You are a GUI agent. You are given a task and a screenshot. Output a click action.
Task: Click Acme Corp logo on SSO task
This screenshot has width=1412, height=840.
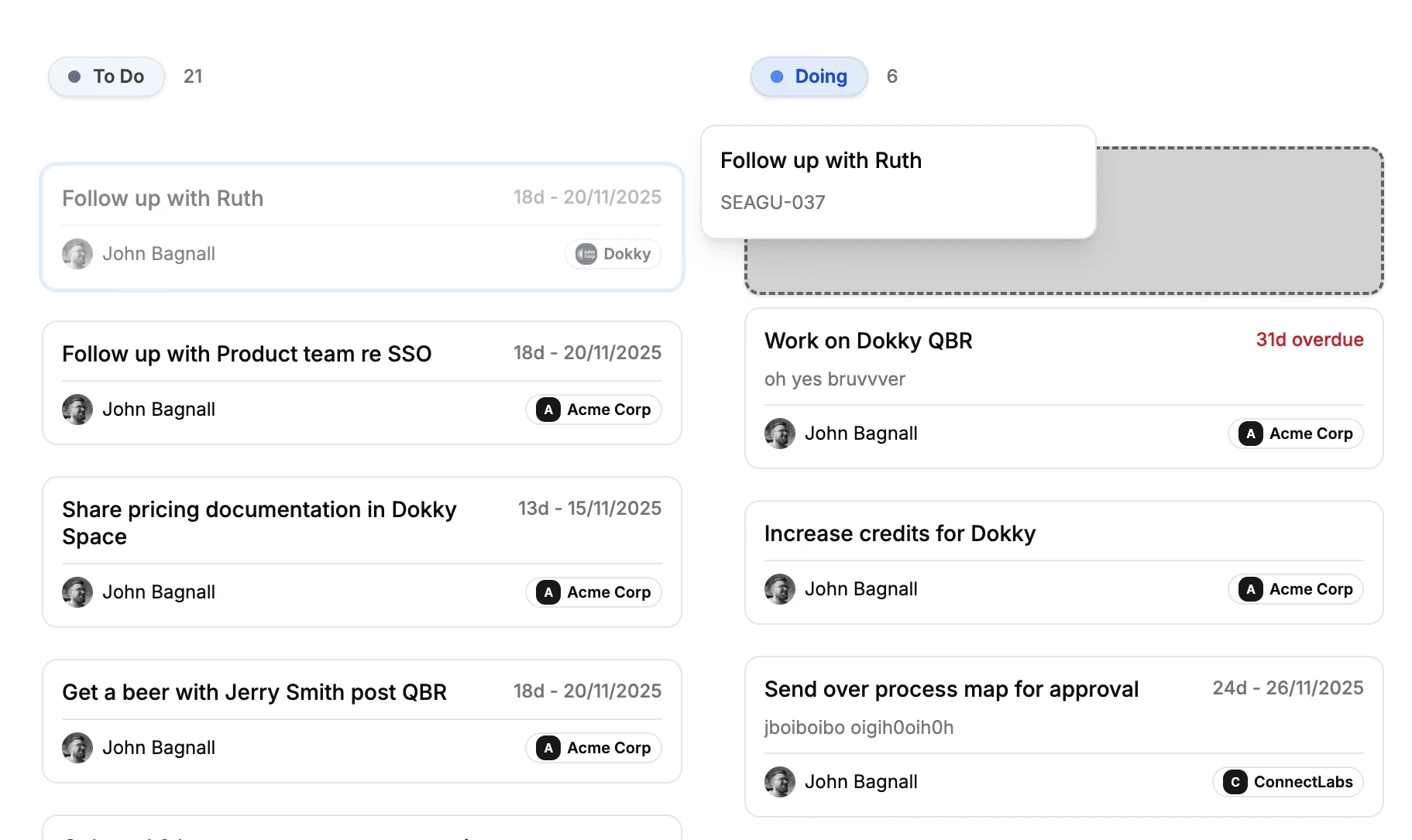548,410
